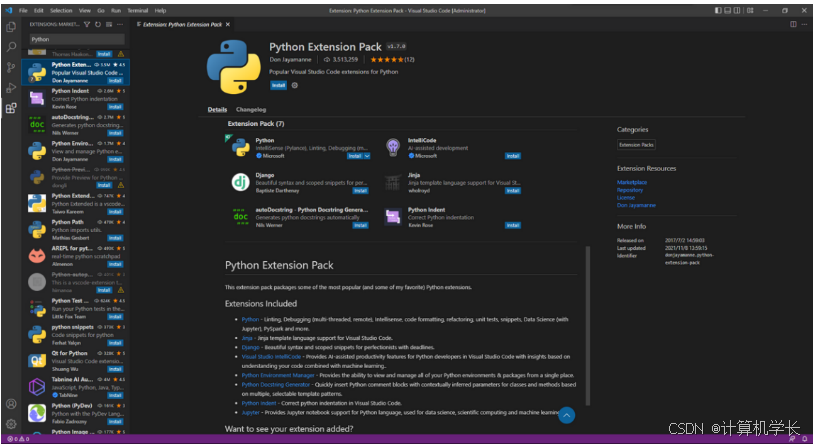Focus the extensions search box containing Python
This screenshot has height=445, width=813.
coord(77,39)
